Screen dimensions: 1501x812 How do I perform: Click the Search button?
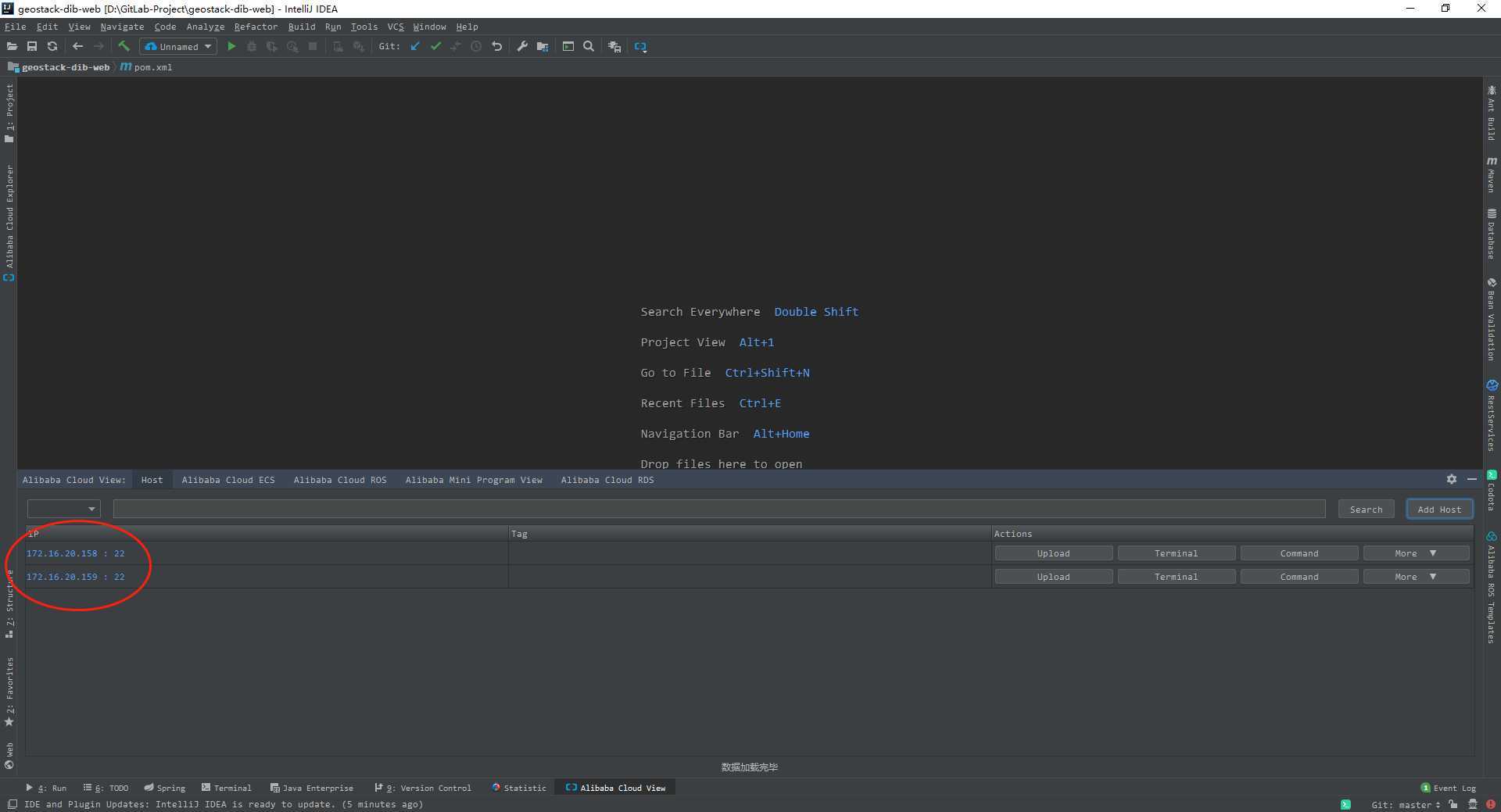tap(1366, 510)
